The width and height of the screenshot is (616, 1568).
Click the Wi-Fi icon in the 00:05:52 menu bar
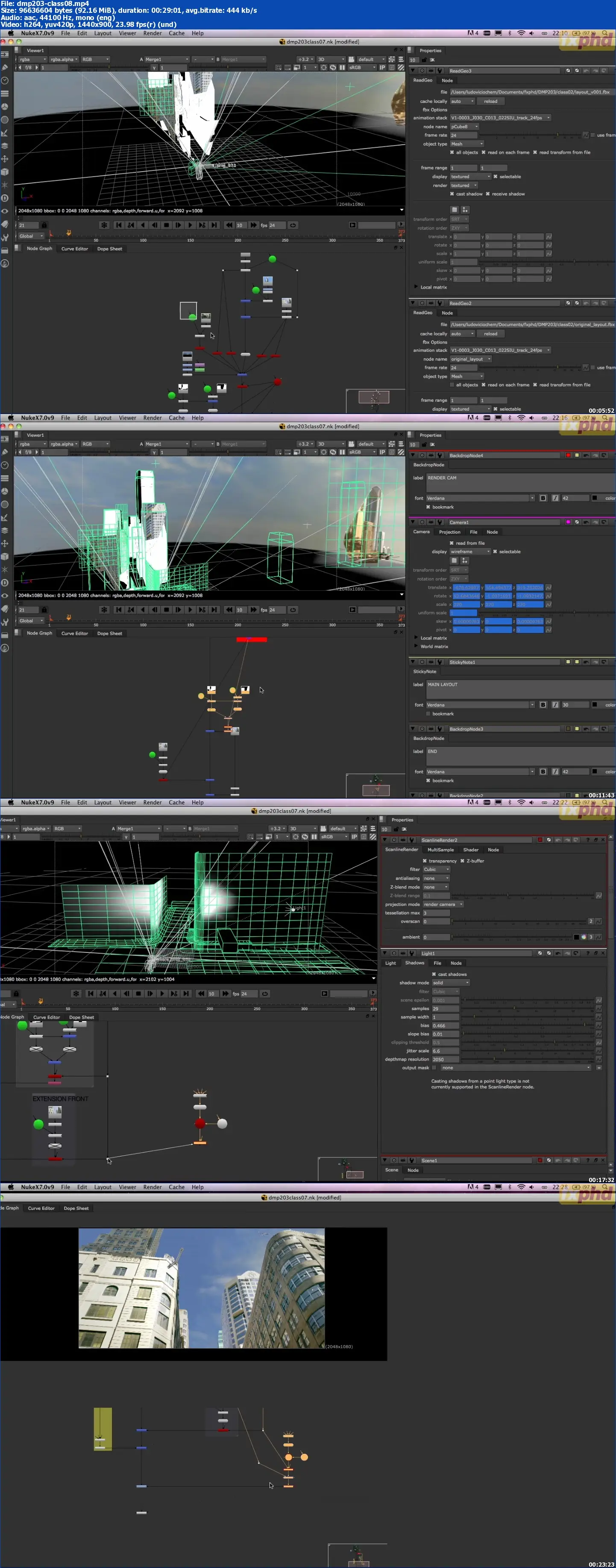tap(521, 33)
